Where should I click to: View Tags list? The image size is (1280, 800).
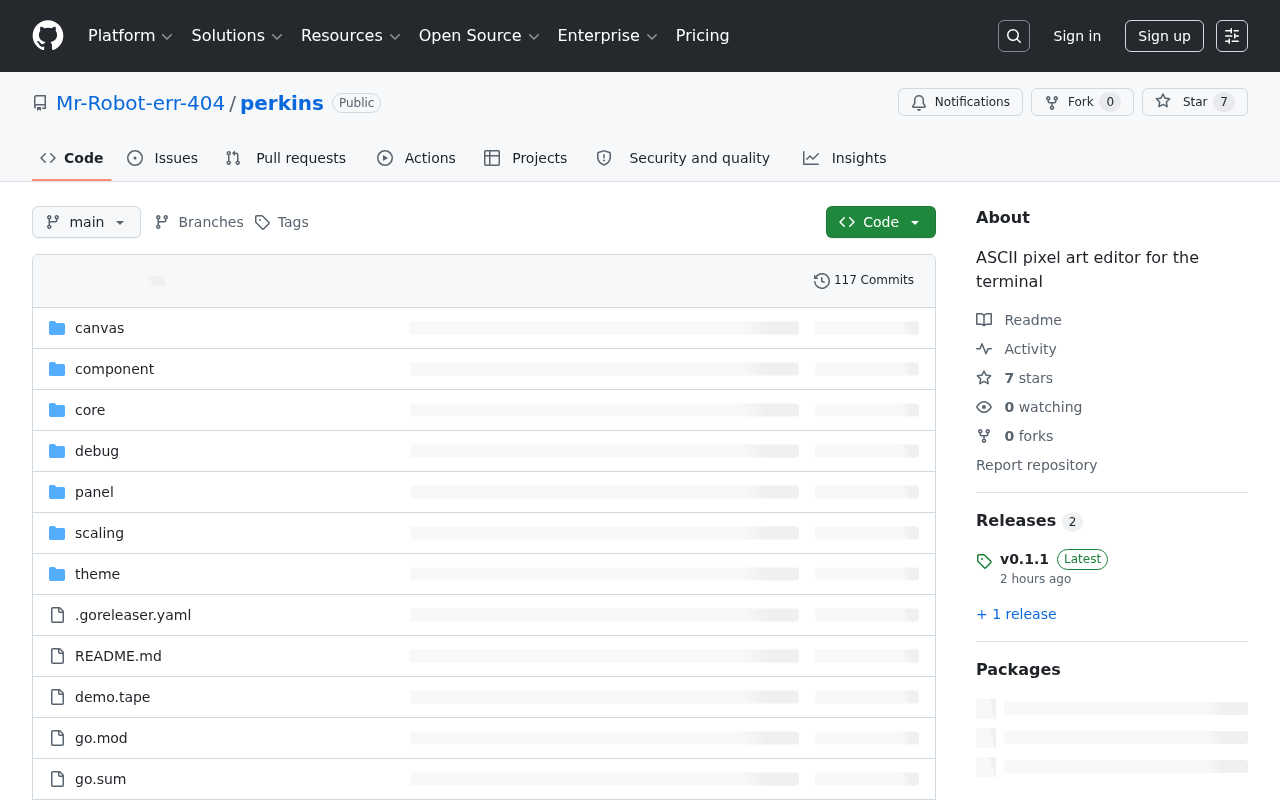click(x=282, y=222)
